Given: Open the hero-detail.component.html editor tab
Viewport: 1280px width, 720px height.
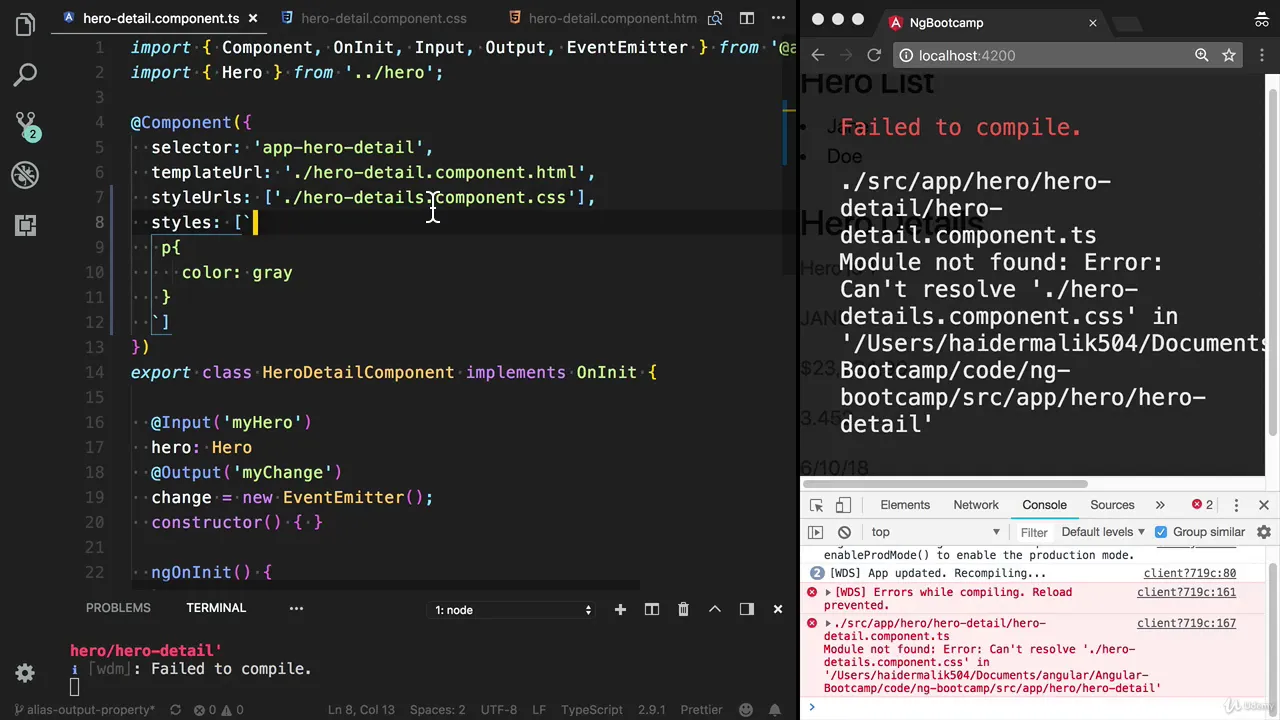Looking at the screenshot, I should tap(602, 18).
